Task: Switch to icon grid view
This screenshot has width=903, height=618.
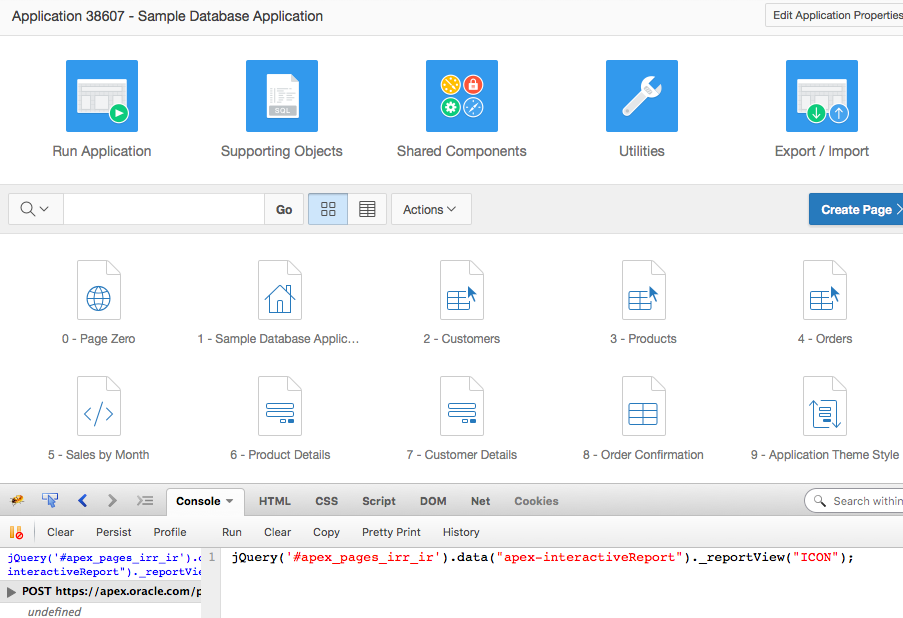Action: [328, 209]
